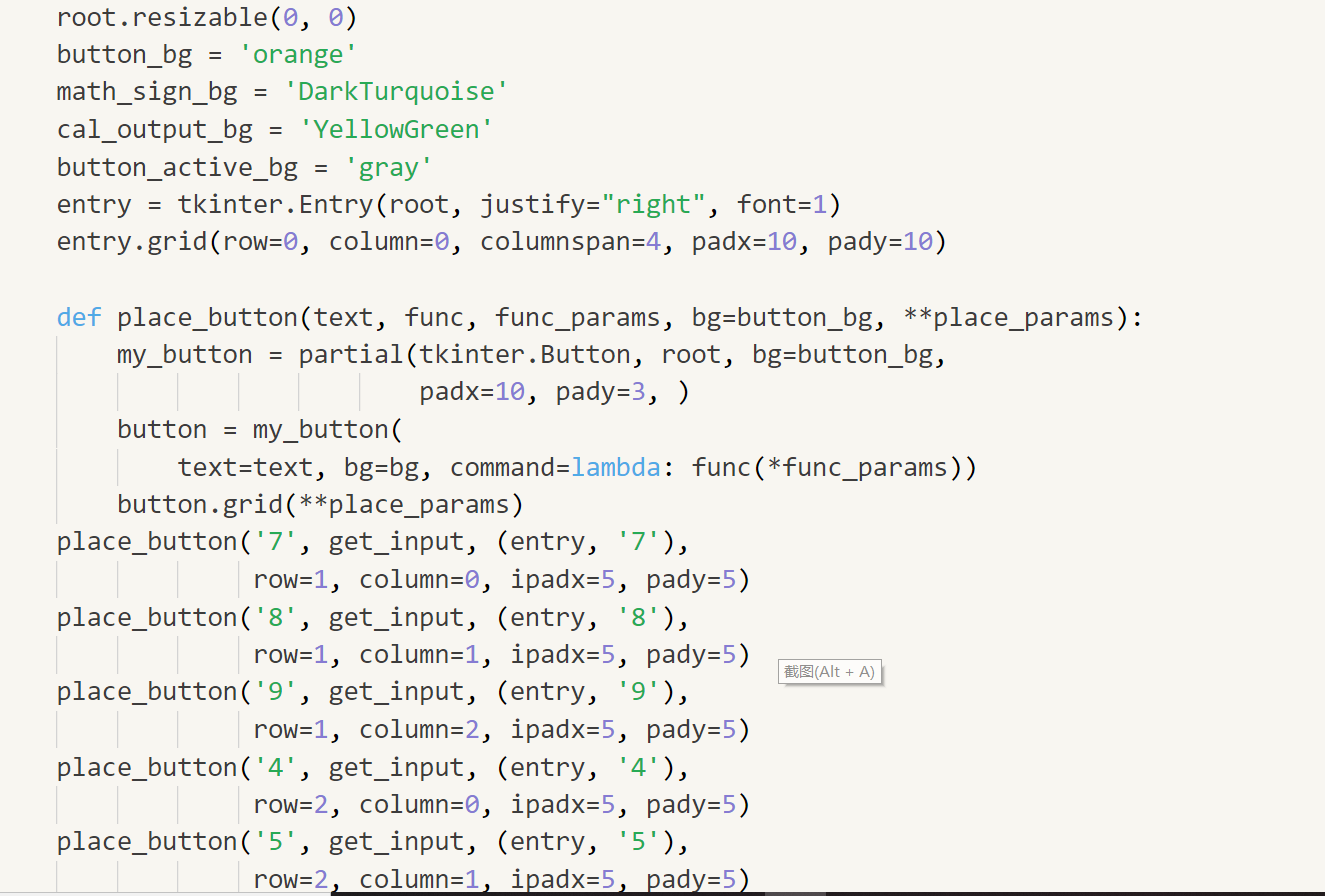Viewport: 1325px width, 896px height.
Task: Select the 'DarkTurquoise' string value
Action: pos(396,92)
